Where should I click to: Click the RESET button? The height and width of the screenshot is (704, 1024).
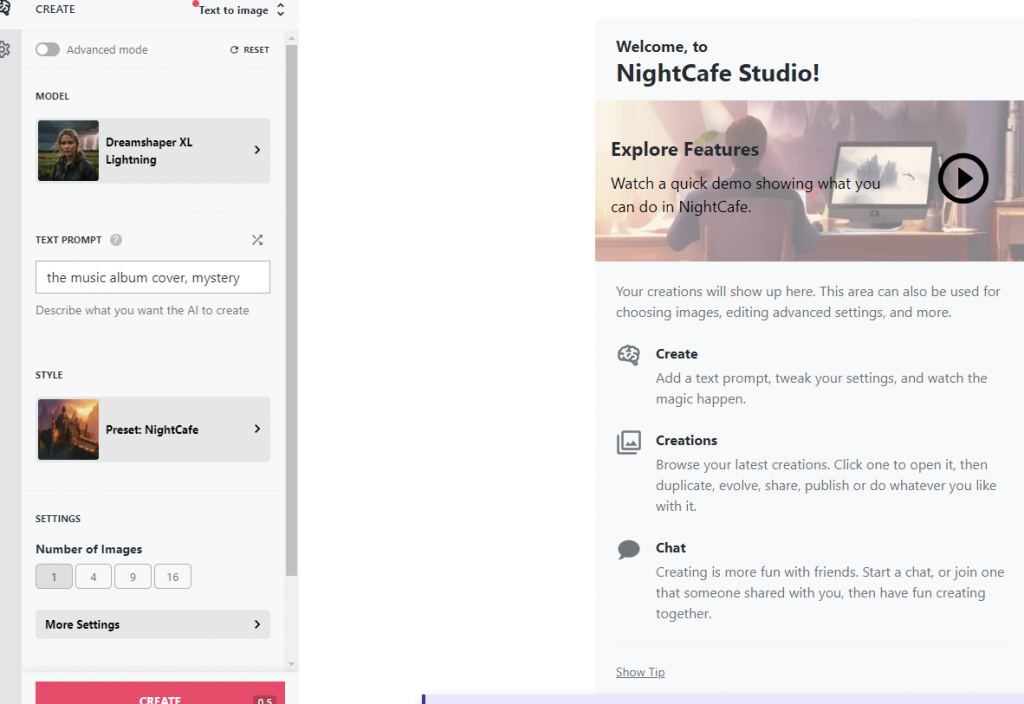250,50
